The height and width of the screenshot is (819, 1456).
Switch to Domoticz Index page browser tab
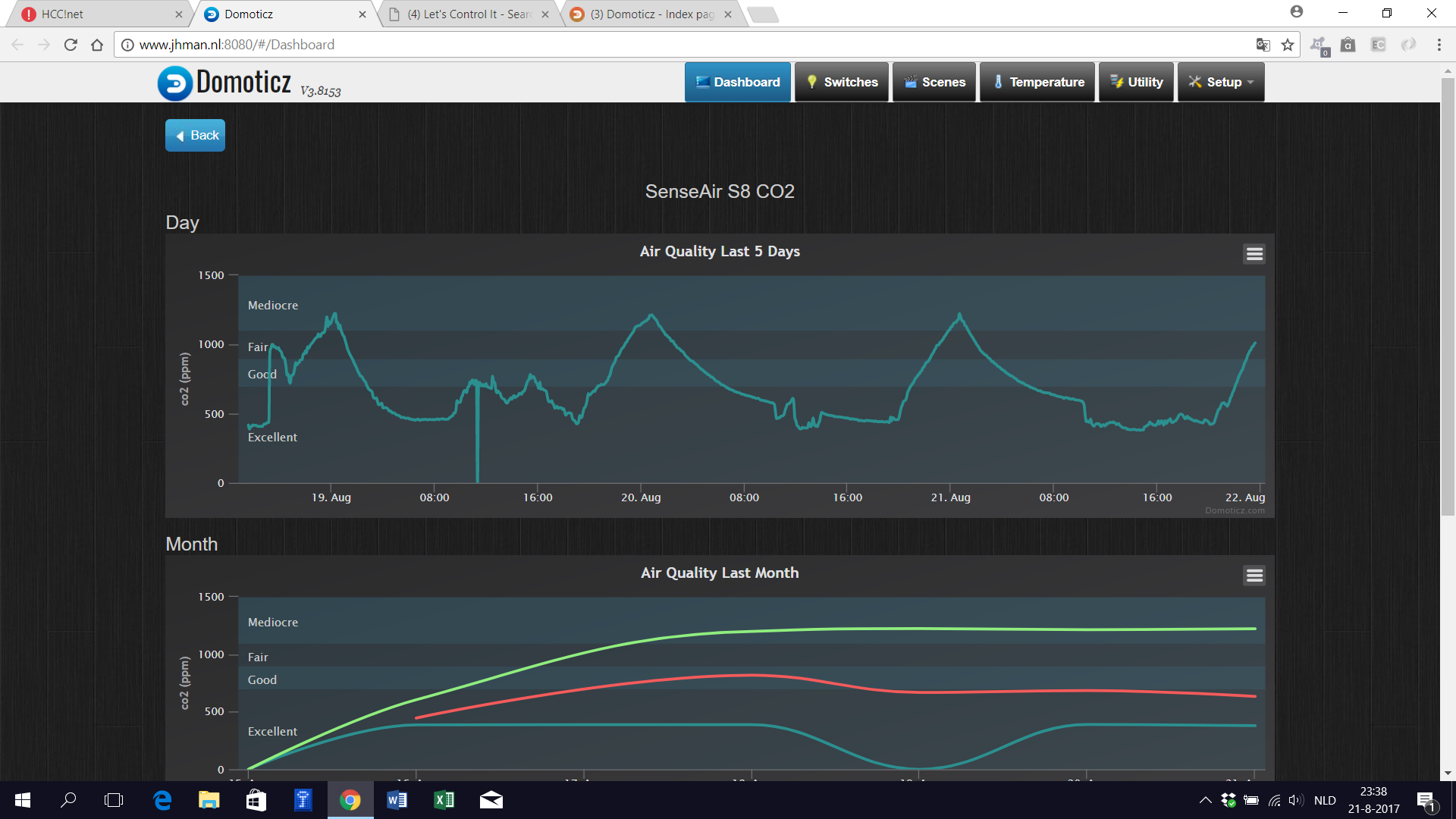point(652,14)
